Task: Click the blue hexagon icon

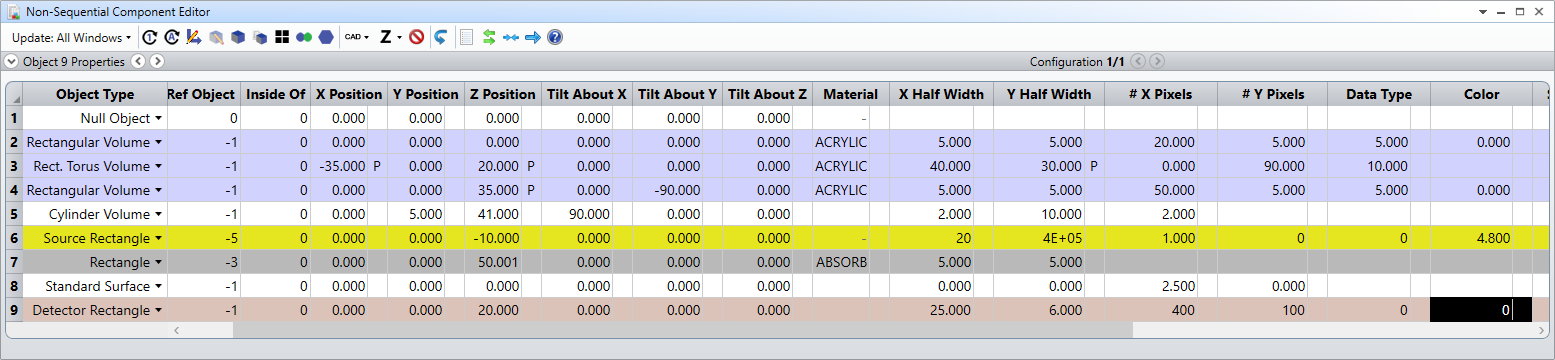Action: 326,37
